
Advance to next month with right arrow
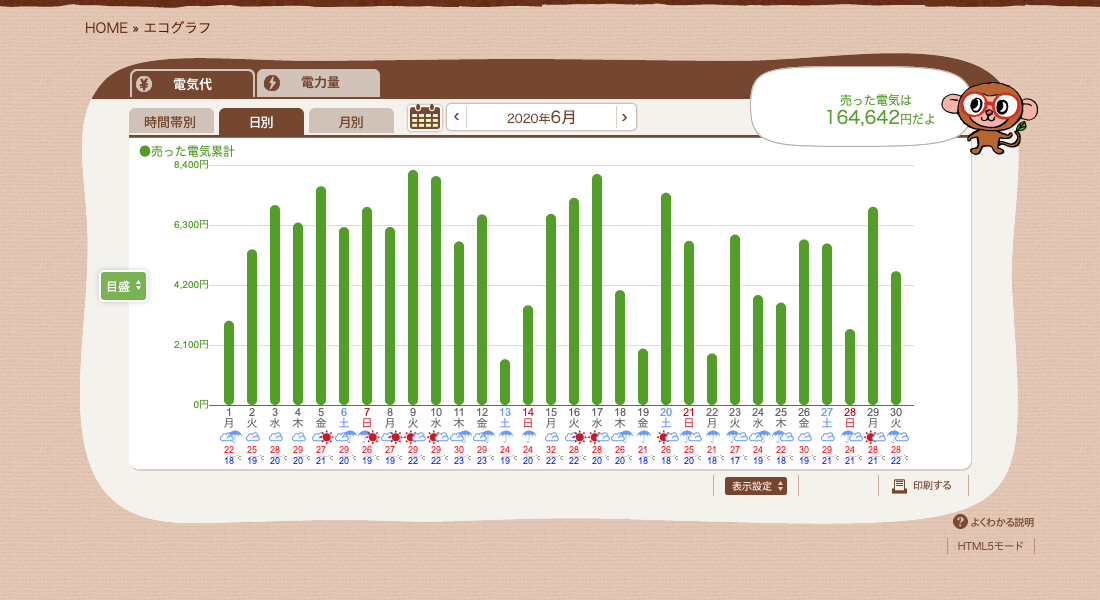pos(625,117)
